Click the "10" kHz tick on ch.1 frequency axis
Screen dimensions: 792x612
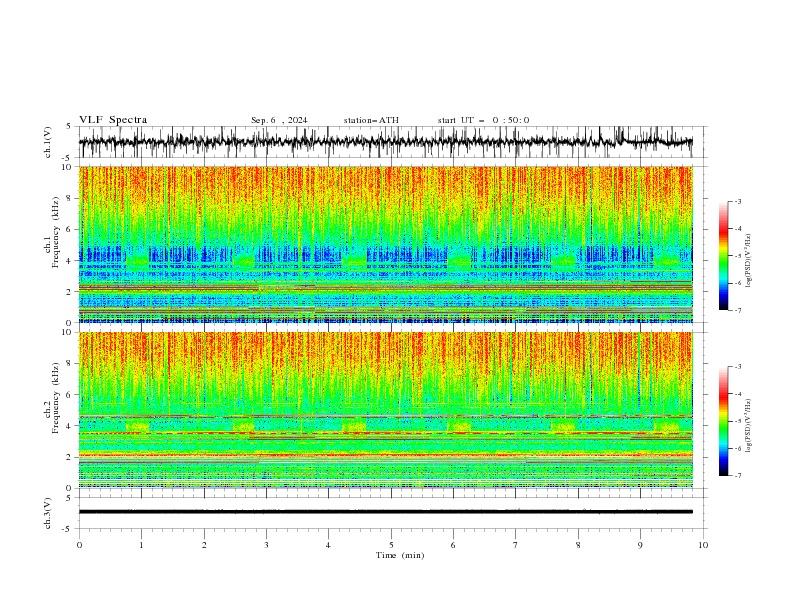click(68, 167)
